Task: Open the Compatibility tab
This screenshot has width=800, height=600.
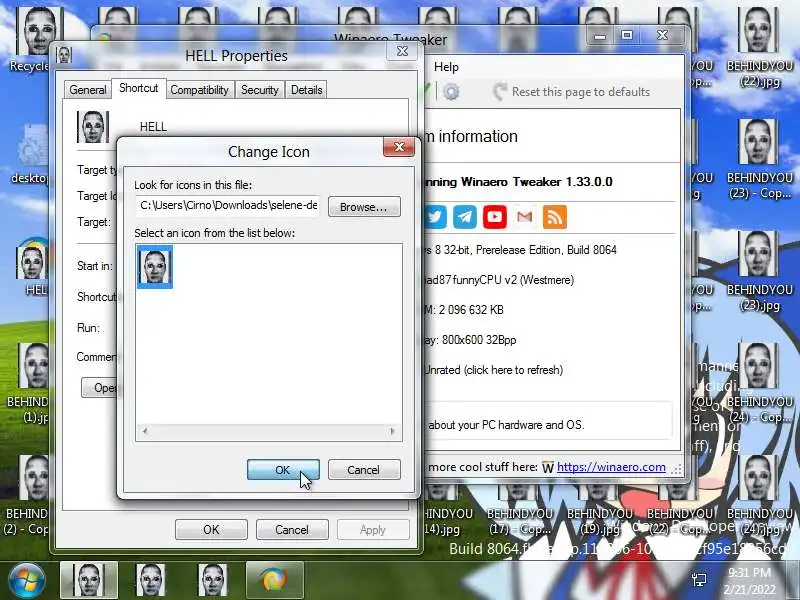Action: [199, 90]
